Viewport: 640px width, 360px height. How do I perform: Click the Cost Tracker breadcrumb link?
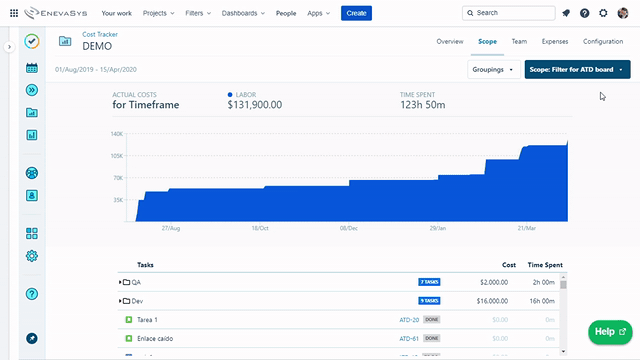click(100, 34)
